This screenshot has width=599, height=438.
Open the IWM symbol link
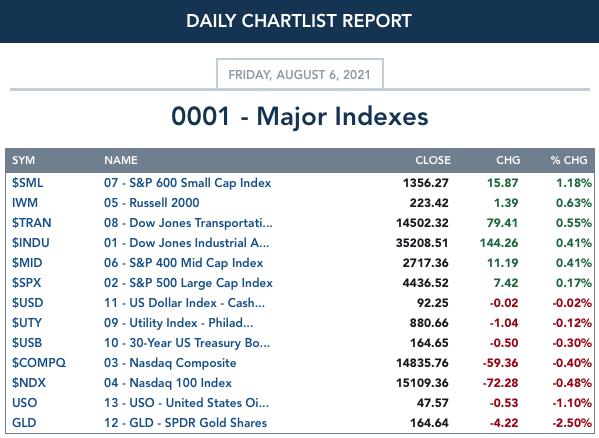(25, 203)
